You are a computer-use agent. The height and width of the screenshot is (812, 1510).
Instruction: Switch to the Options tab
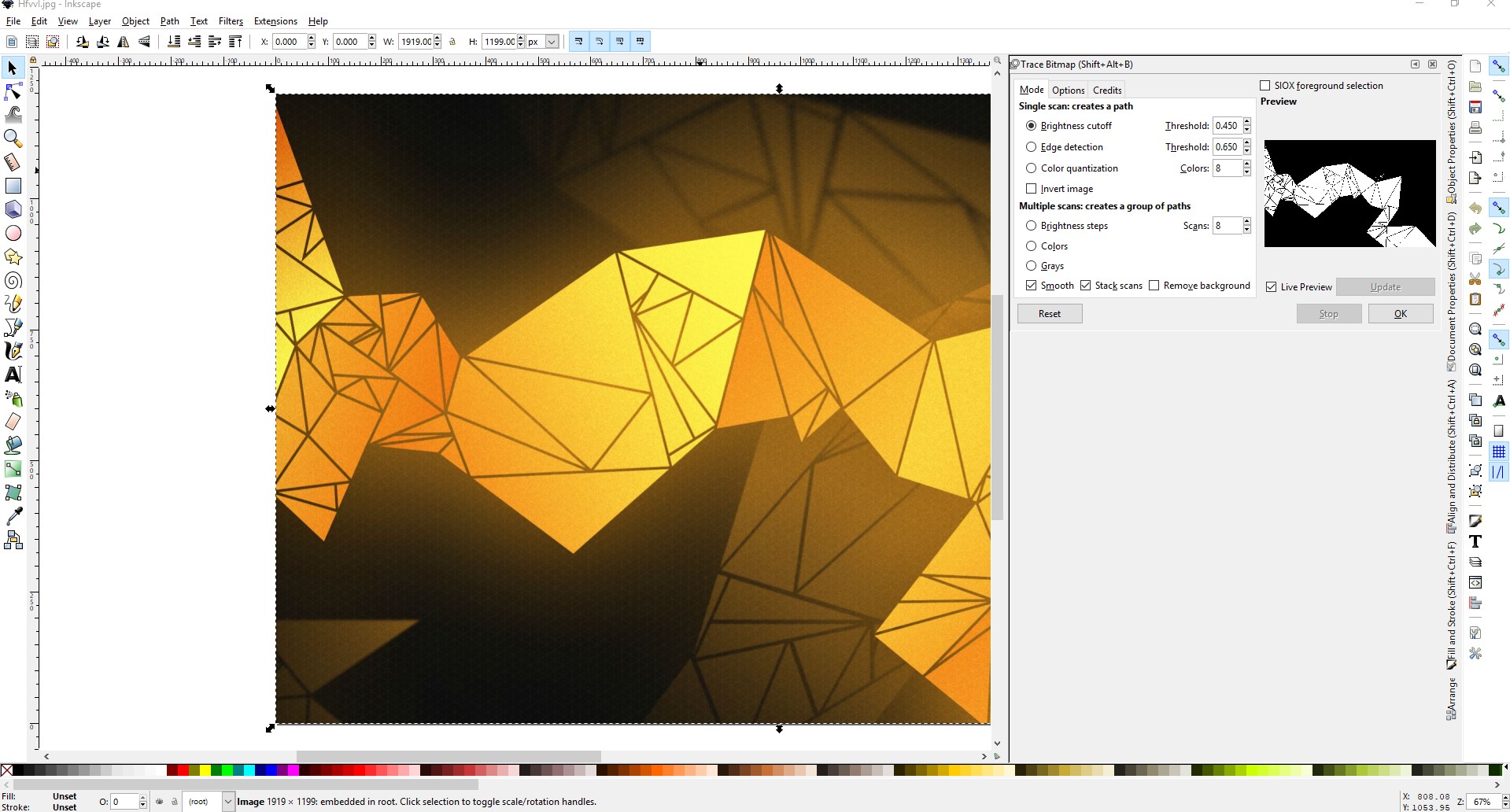tap(1068, 90)
